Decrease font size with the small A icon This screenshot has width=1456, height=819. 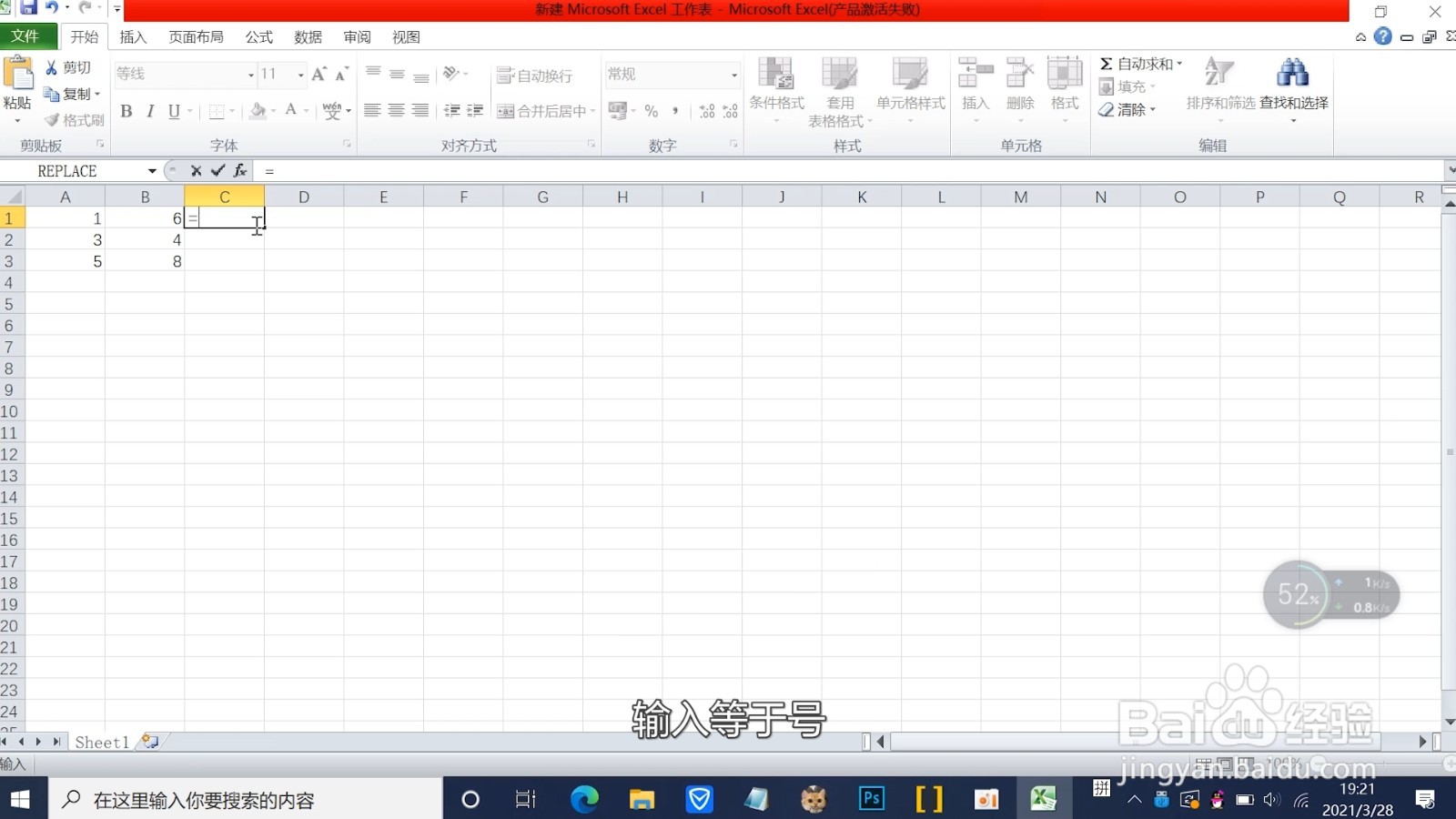[x=341, y=74]
